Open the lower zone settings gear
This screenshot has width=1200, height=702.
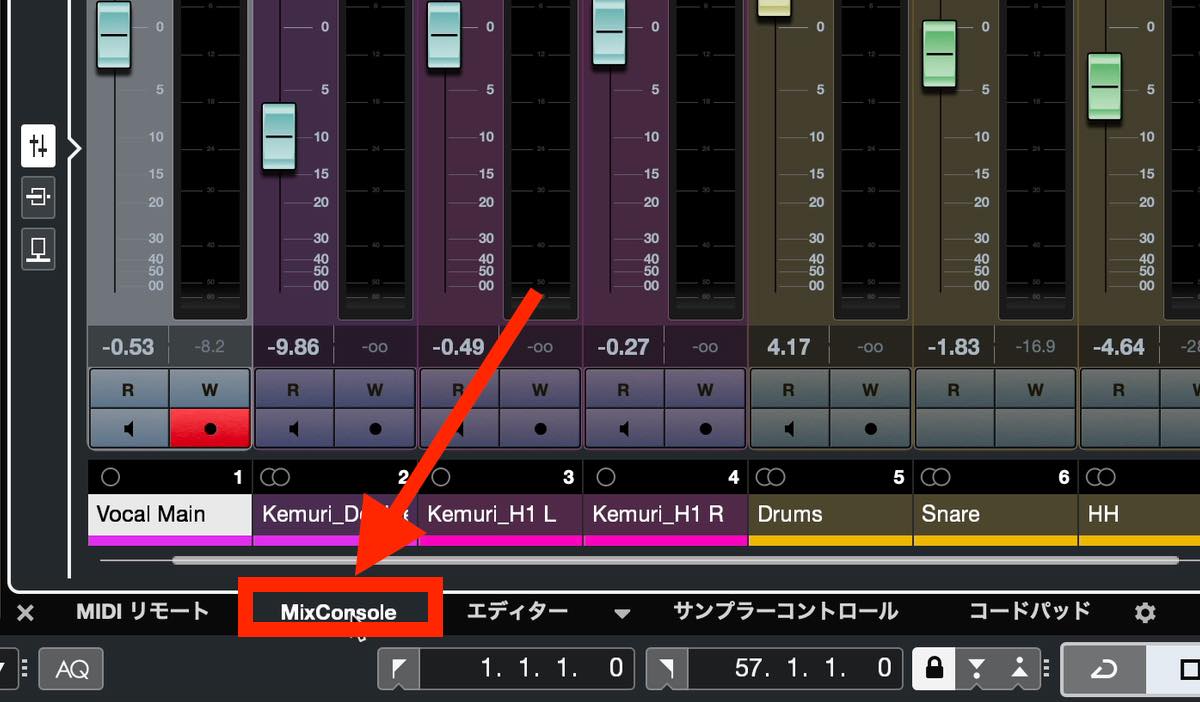click(1145, 612)
